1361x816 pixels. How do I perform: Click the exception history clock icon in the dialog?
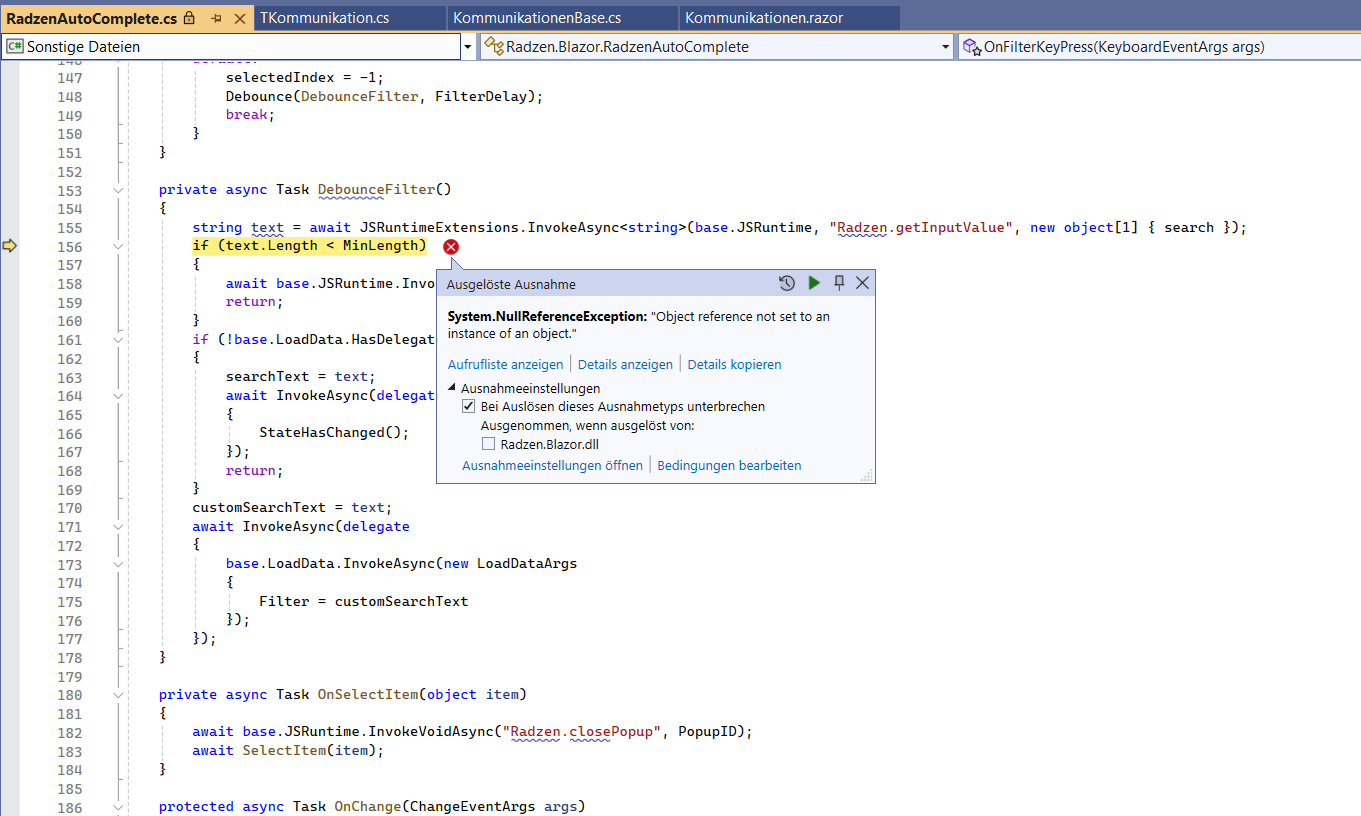[787, 283]
